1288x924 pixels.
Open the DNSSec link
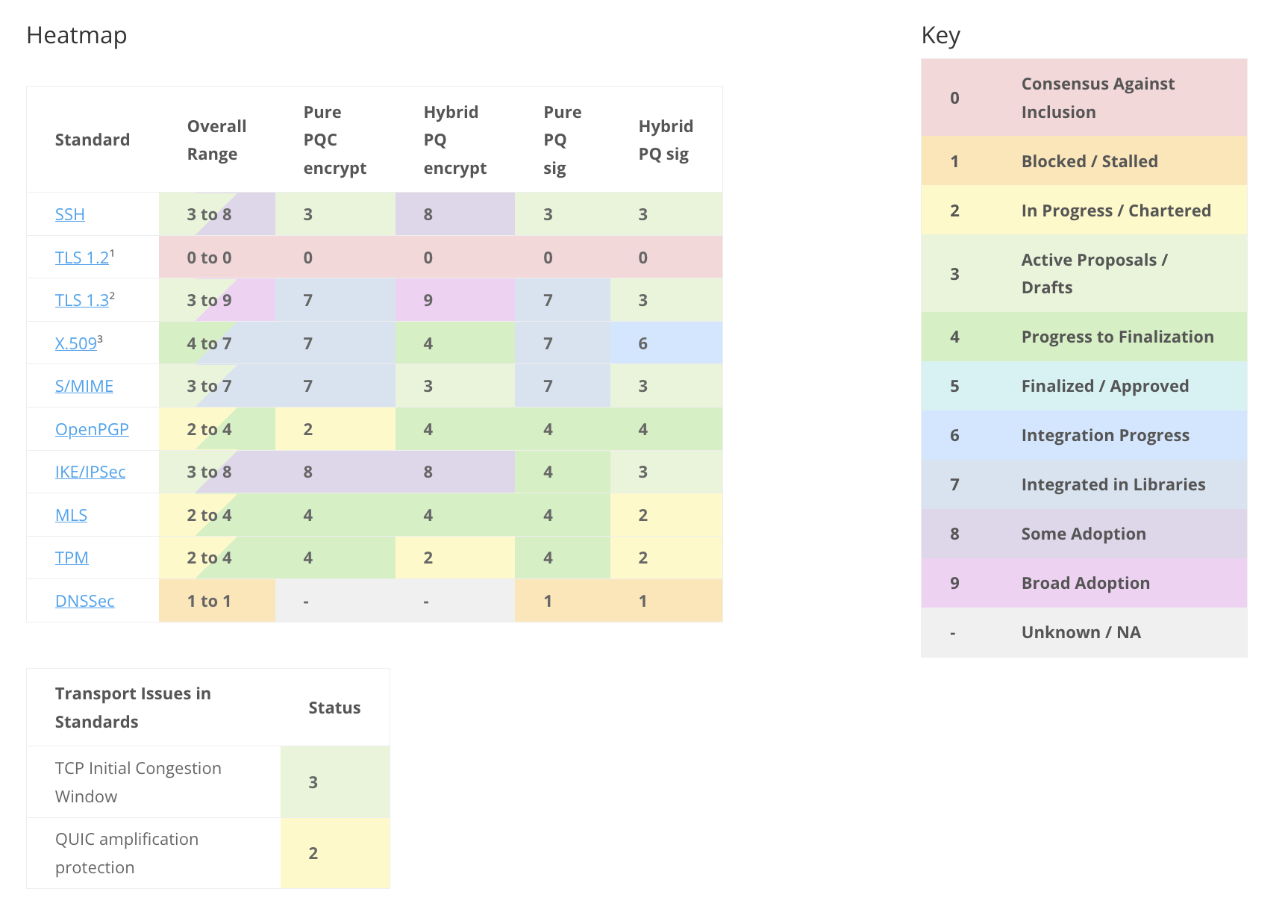[84, 602]
